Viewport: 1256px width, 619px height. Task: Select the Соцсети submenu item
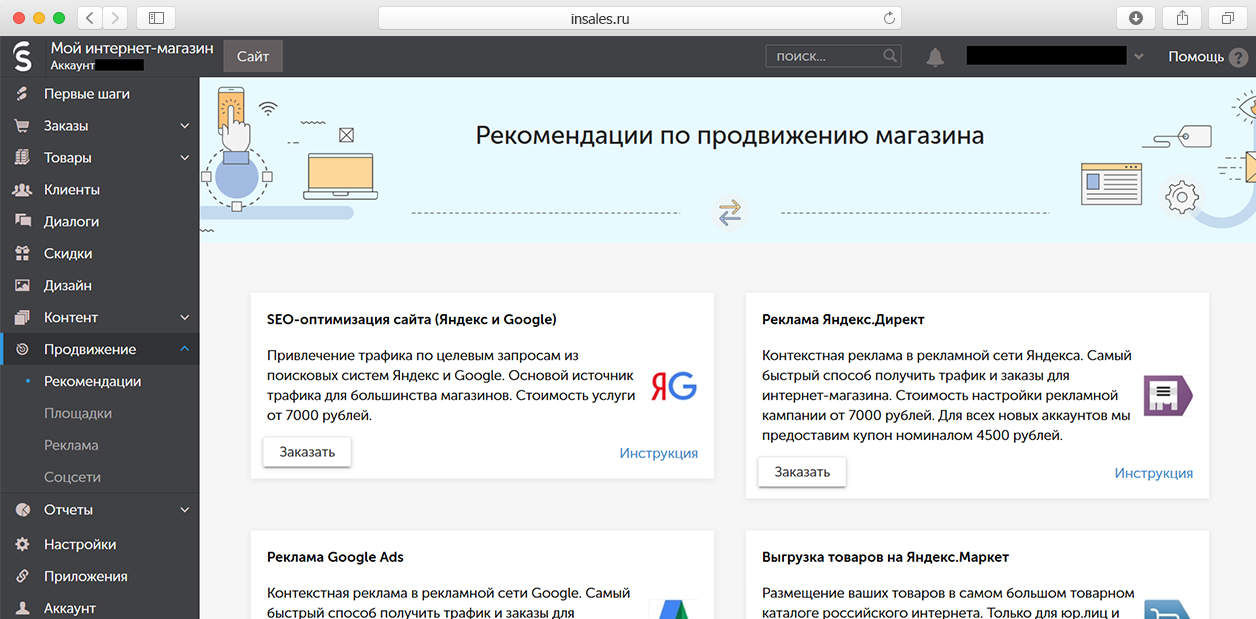[72, 478]
